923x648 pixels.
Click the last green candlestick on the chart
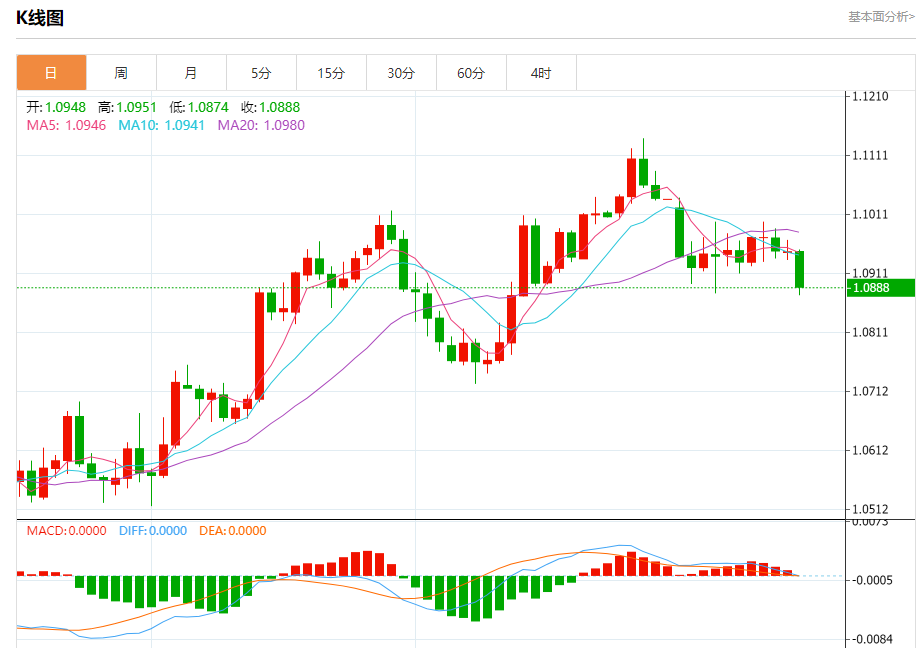[799, 270]
